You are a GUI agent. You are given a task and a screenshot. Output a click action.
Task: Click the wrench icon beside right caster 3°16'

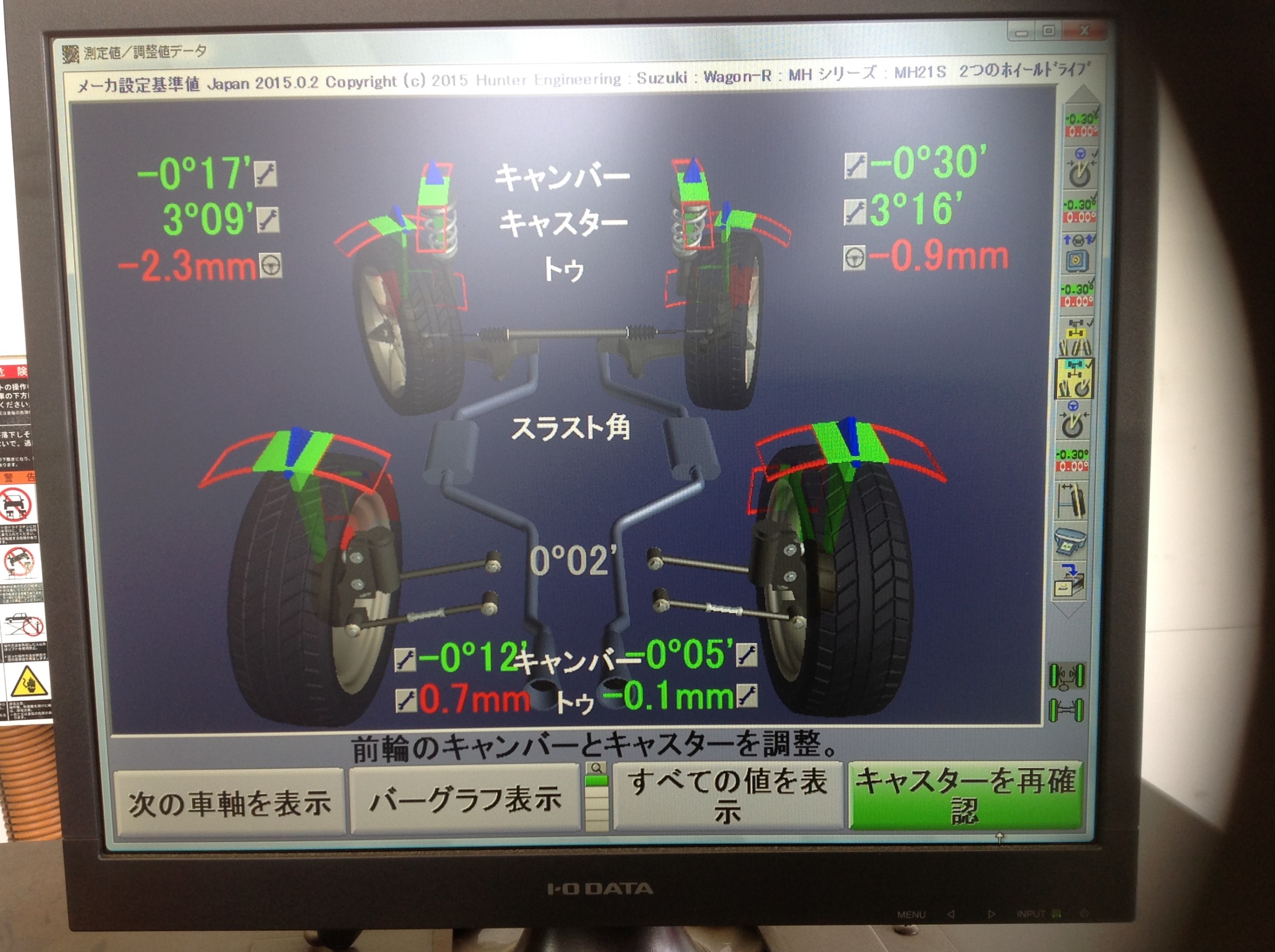pos(855,212)
